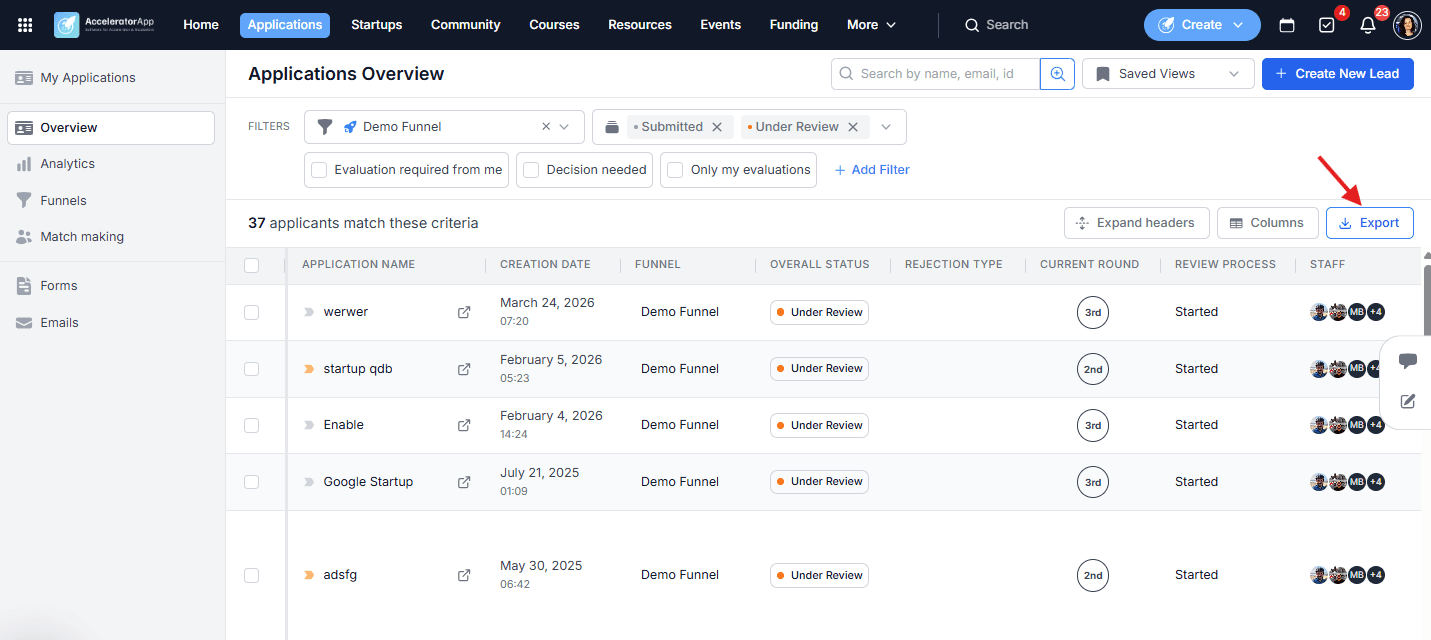Click the Search by name, email, id field
The width and height of the screenshot is (1431, 640).
tap(935, 74)
